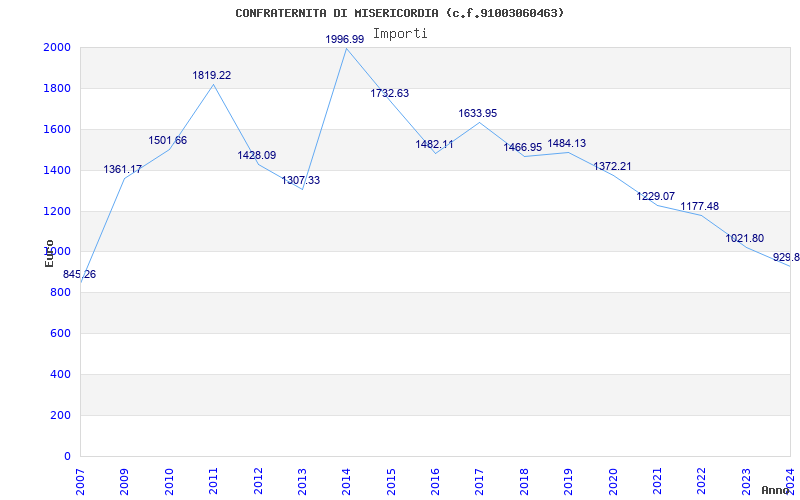Click the 1021.80 data label
Viewport: 800px width, 500px height.
(x=745, y=239)
